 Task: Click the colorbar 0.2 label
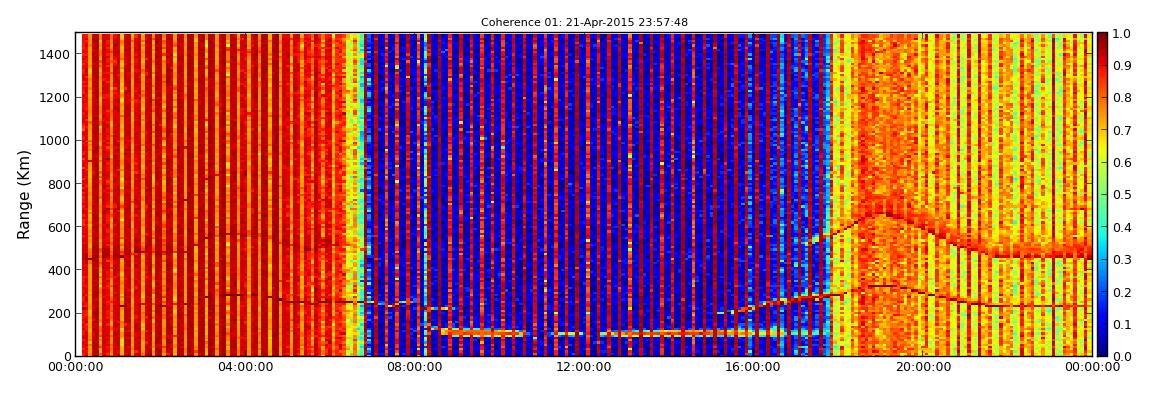pyautogui.click(x=1121, y=292)
